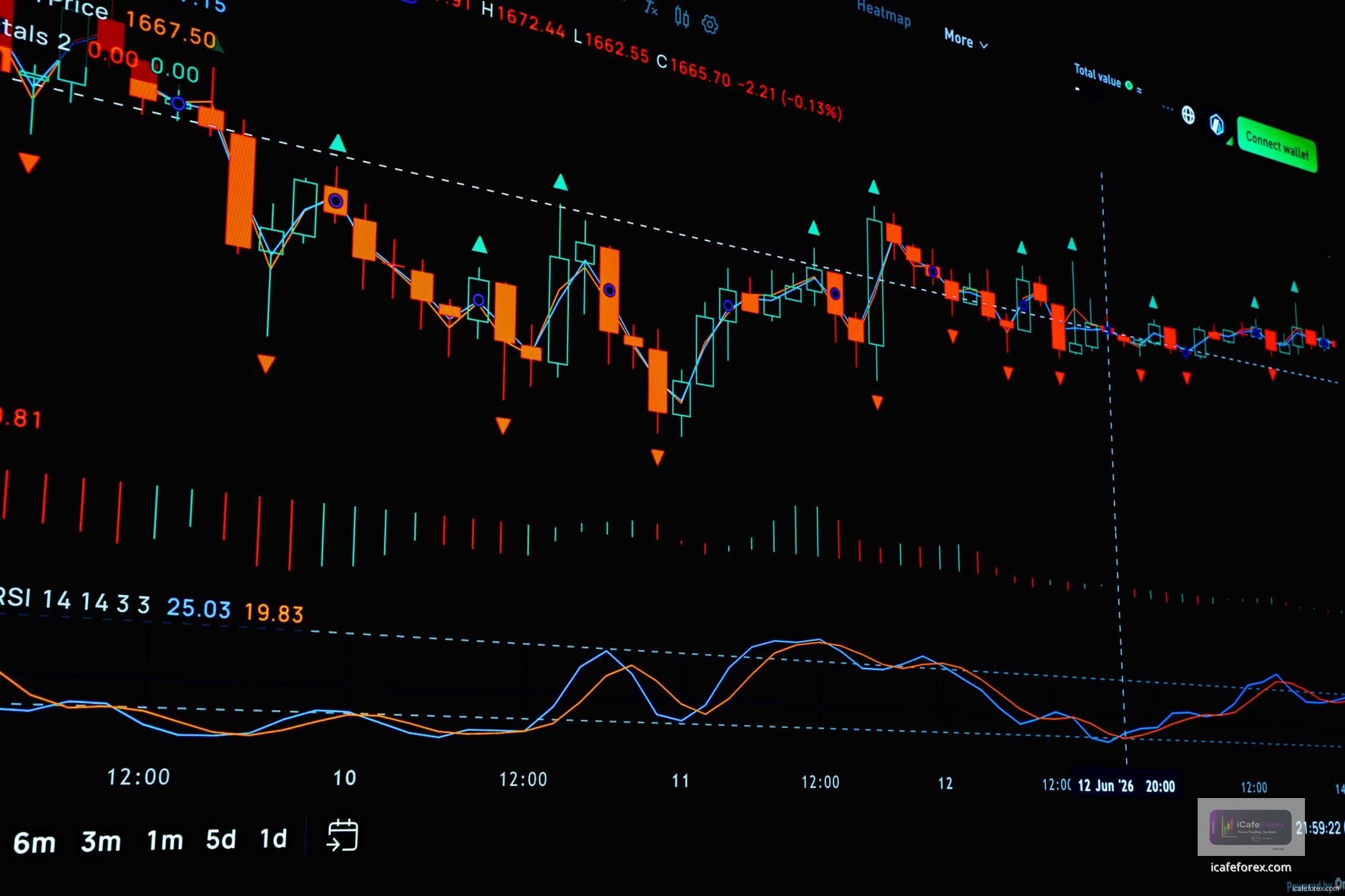The image size is (1345, 896).
Task: Click the globe language icon
Action: (1188, 115)
